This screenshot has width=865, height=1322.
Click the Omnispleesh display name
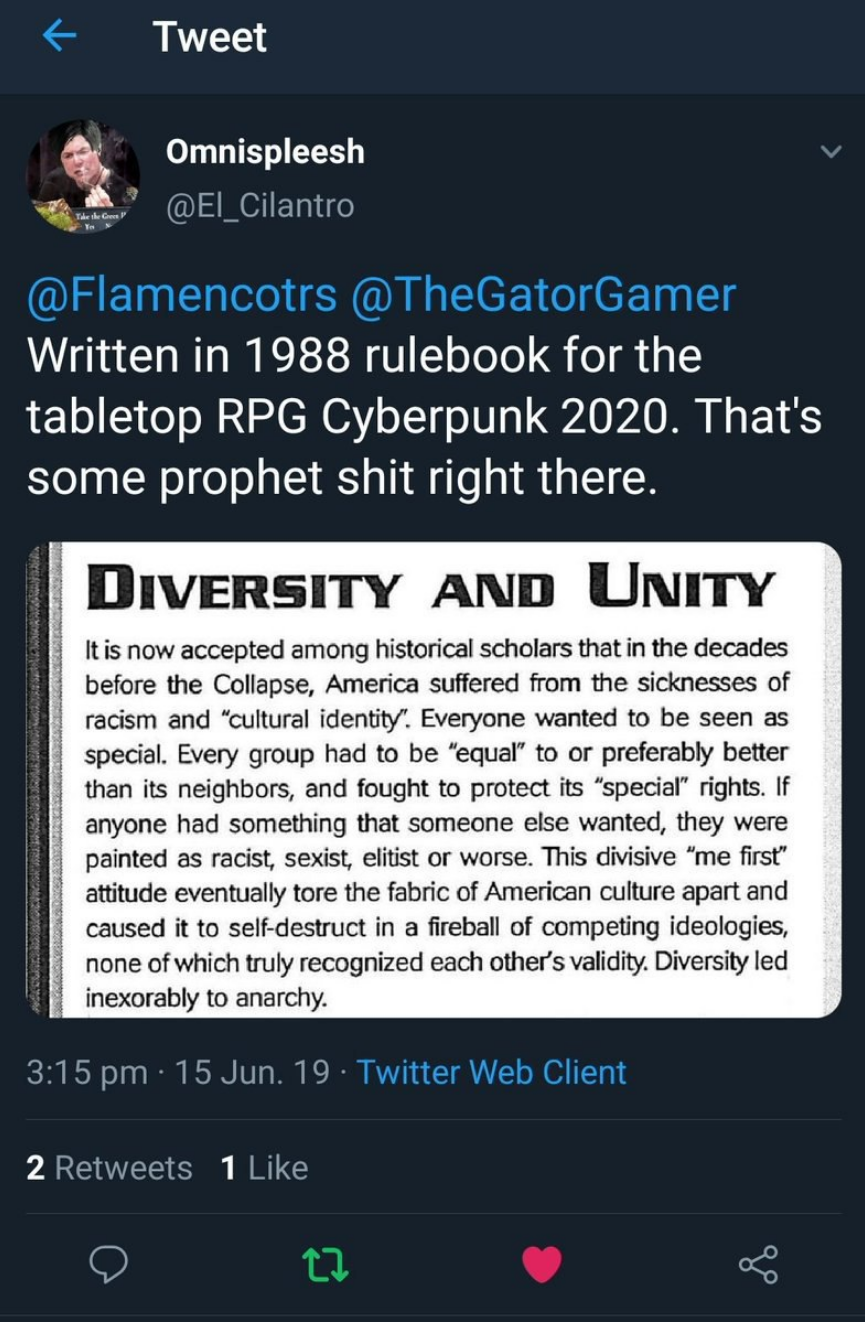(265, 152)
